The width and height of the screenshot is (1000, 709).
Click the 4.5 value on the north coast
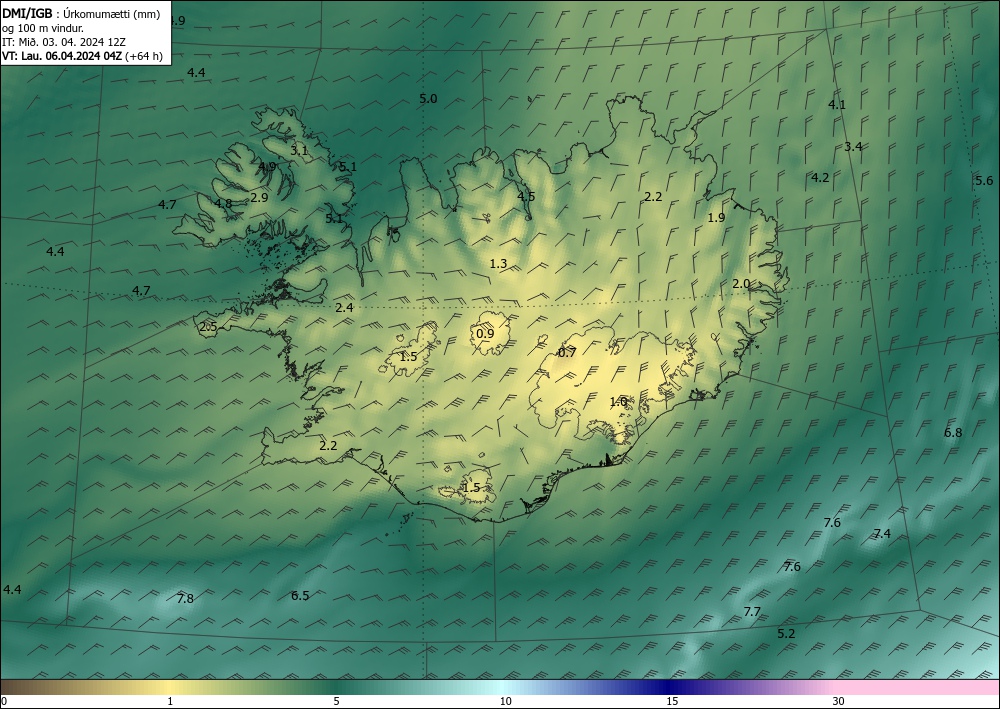click(x=526, y=196)
